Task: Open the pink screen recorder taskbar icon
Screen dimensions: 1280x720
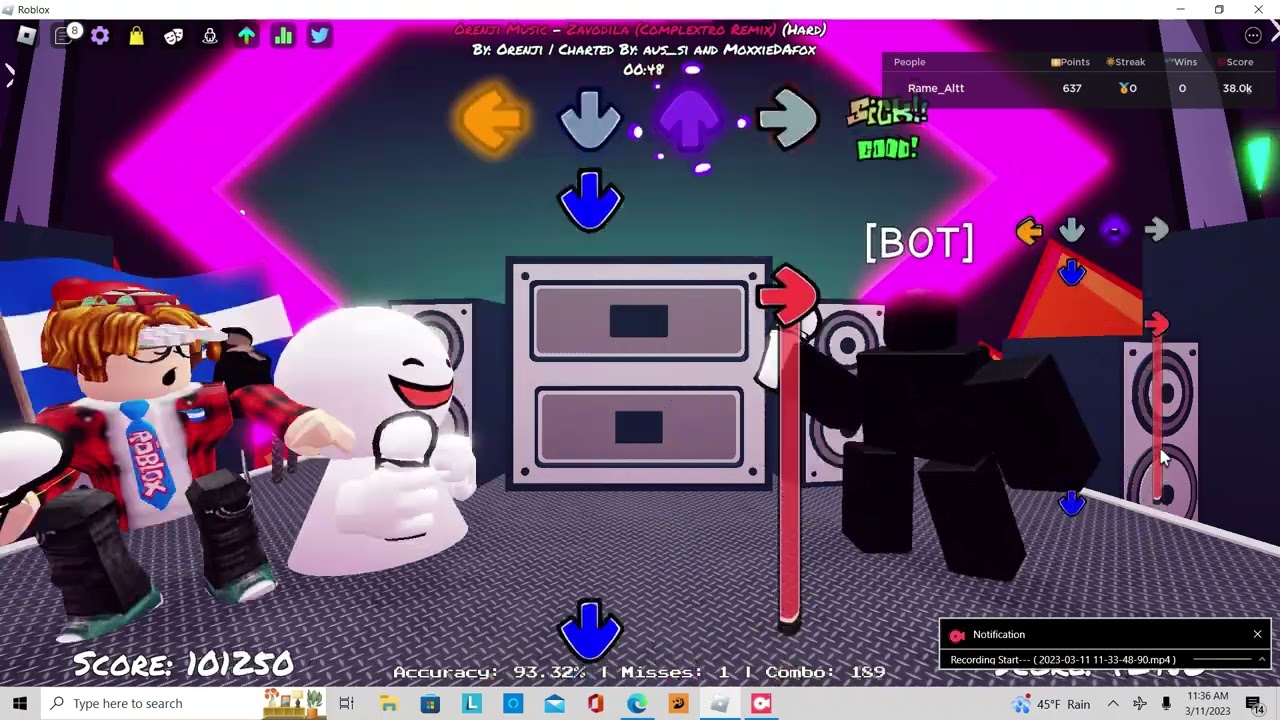Action: 762,704
